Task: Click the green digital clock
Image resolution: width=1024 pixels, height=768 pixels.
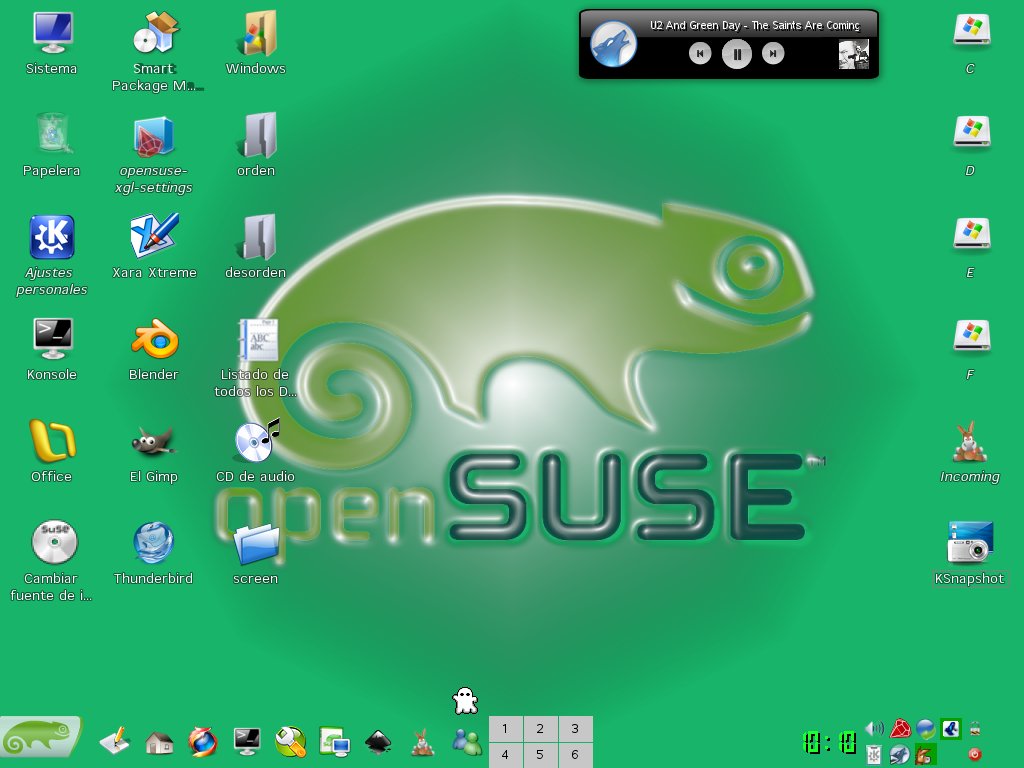Action: pyautogui.click(x=829, y=743)
